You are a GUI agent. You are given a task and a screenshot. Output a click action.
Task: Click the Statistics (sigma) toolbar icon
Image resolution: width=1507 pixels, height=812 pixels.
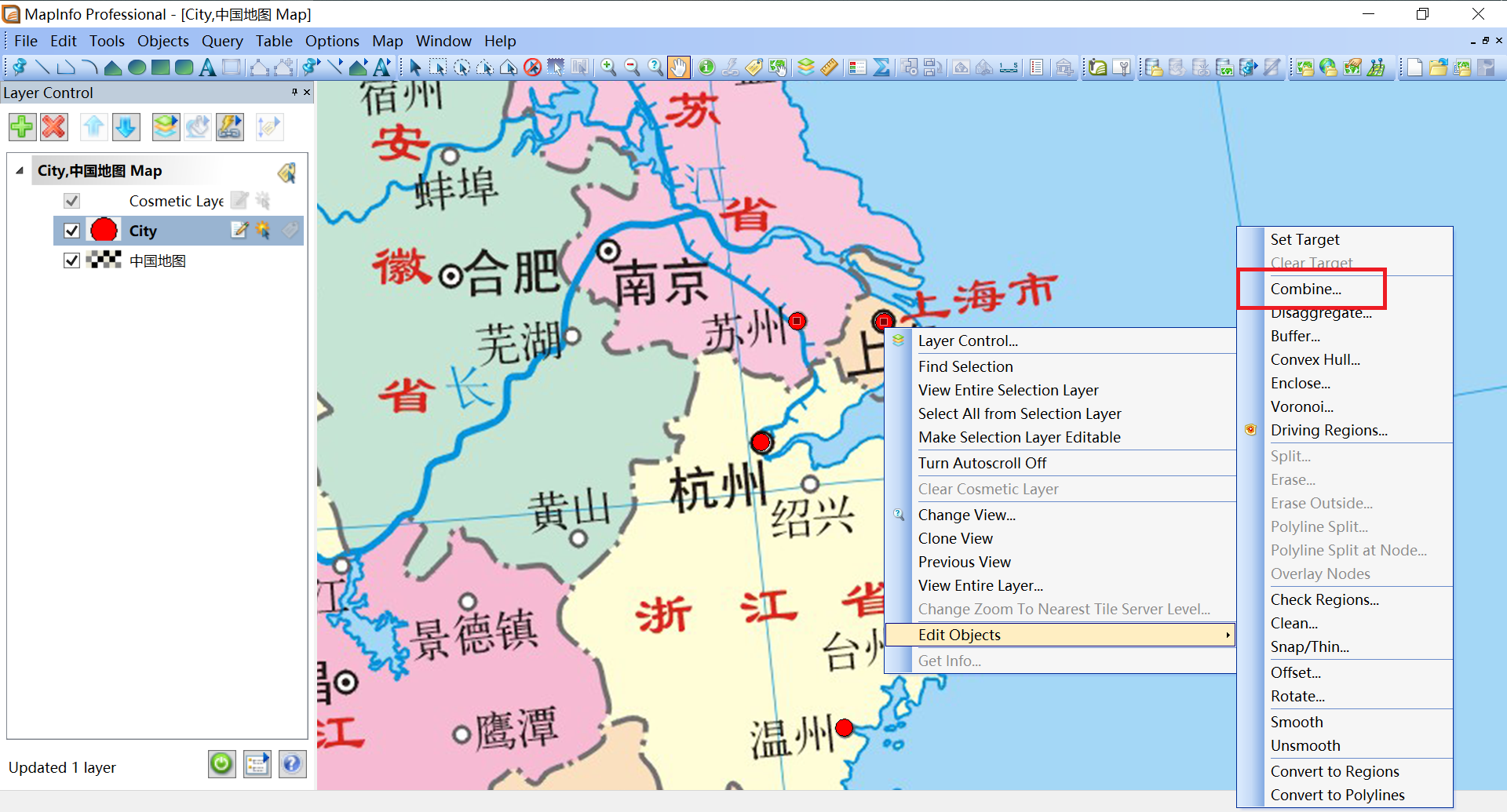[x=881, y=67]
